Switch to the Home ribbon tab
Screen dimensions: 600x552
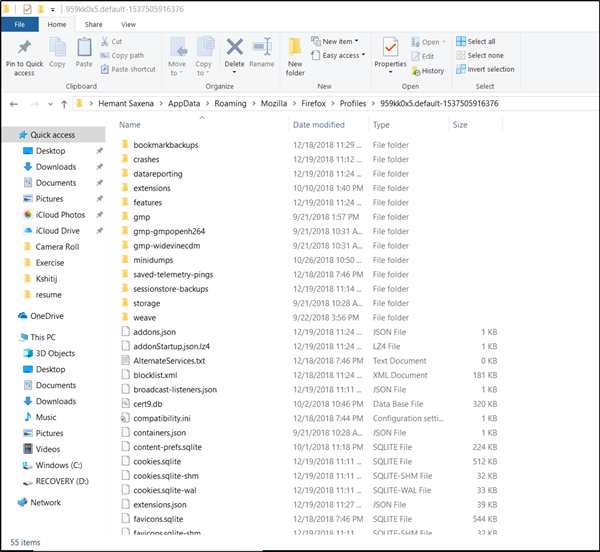[57, 24]
